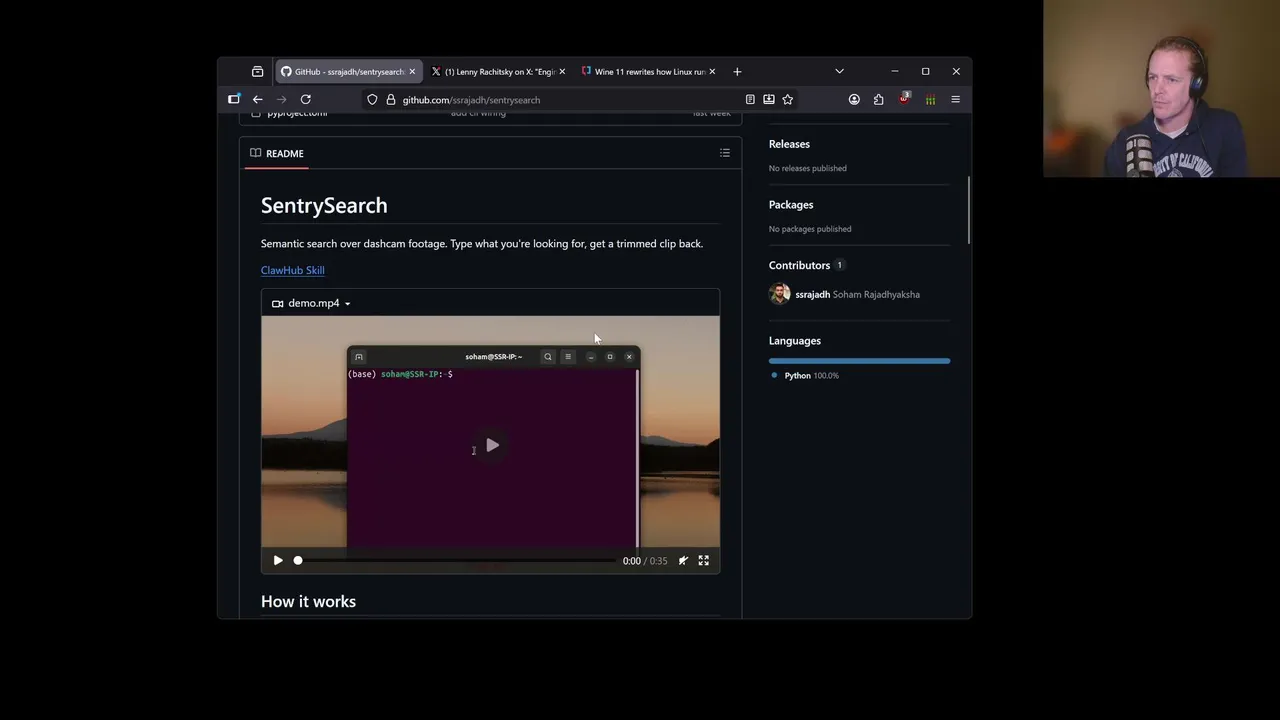Switch to the Lenny Rachitsky on X tab
1280x720 pixels.
tap(499, 71)
